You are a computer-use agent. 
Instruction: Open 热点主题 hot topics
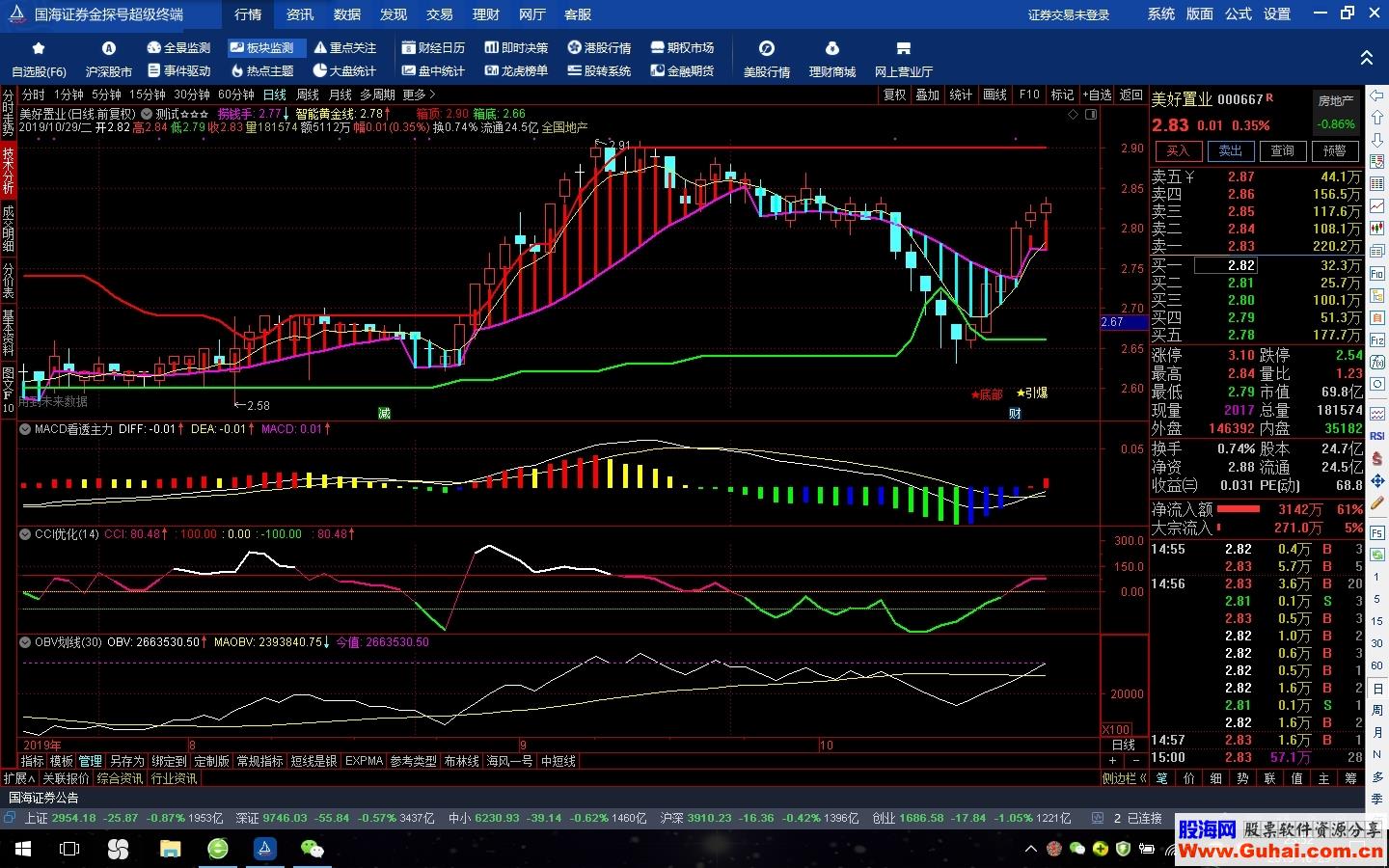[262, 70]
